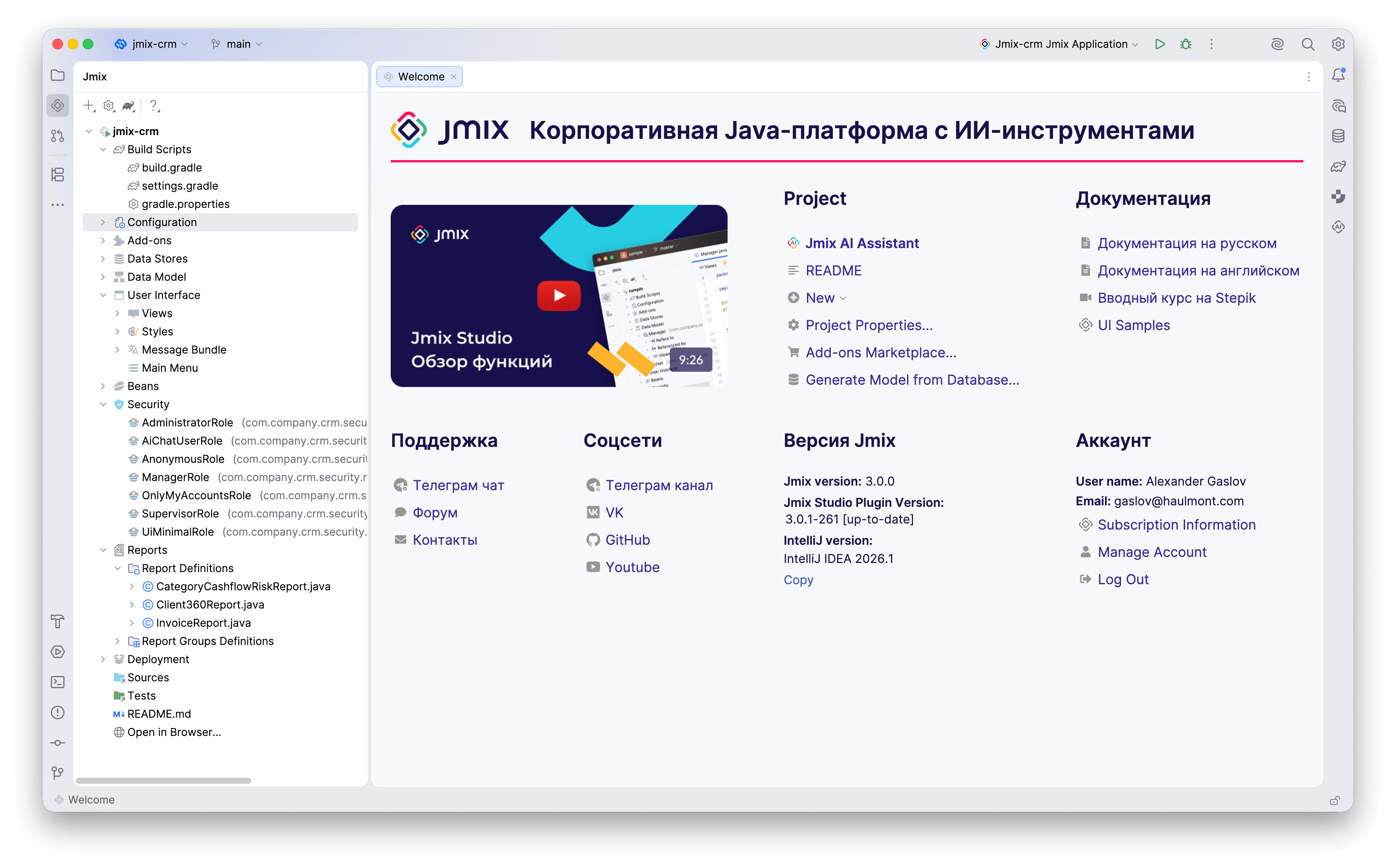
Task: Select AdministratorRole in Security
Action: pos(187,423)
